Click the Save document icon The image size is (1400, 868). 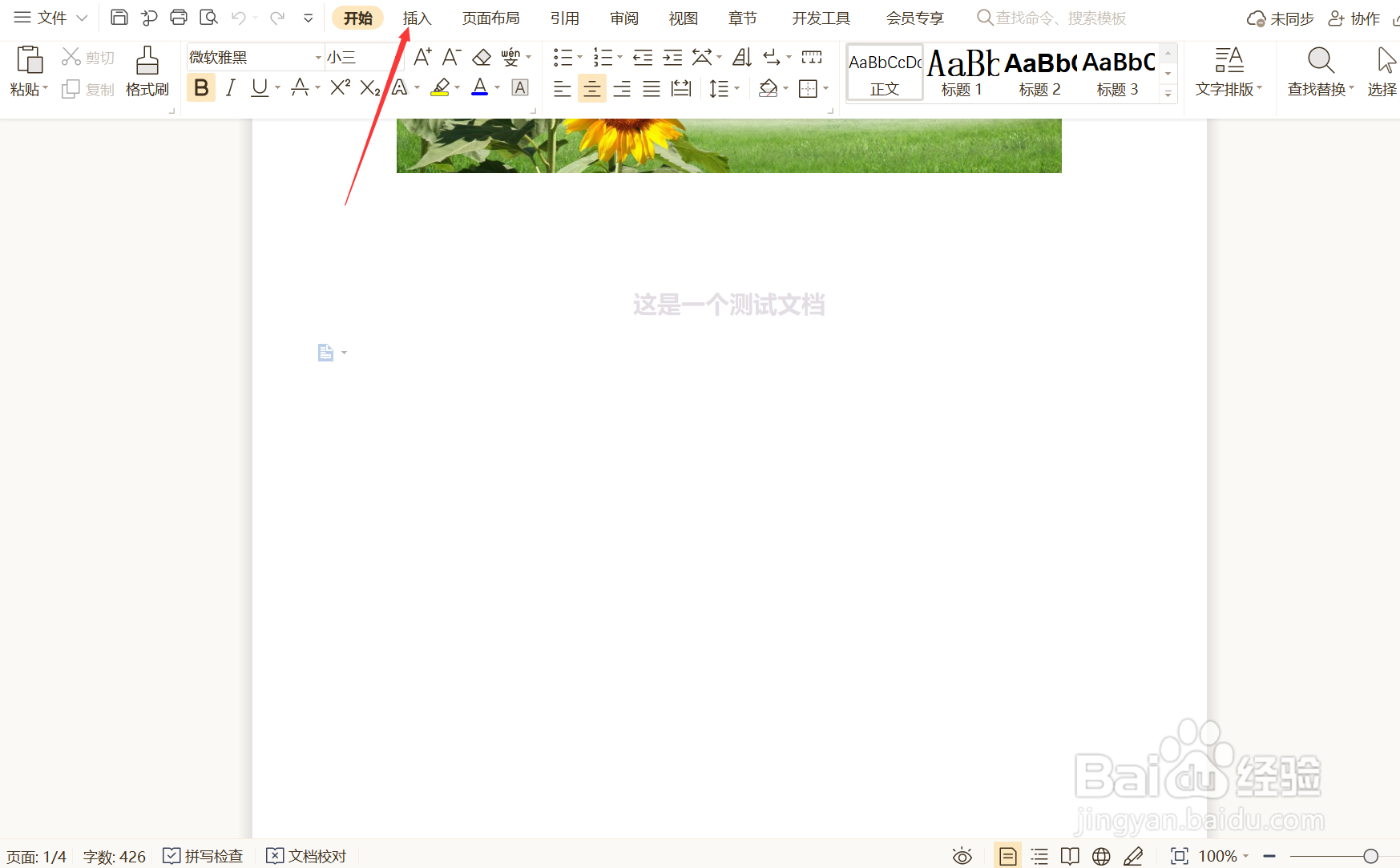click(x=119, y=17)
